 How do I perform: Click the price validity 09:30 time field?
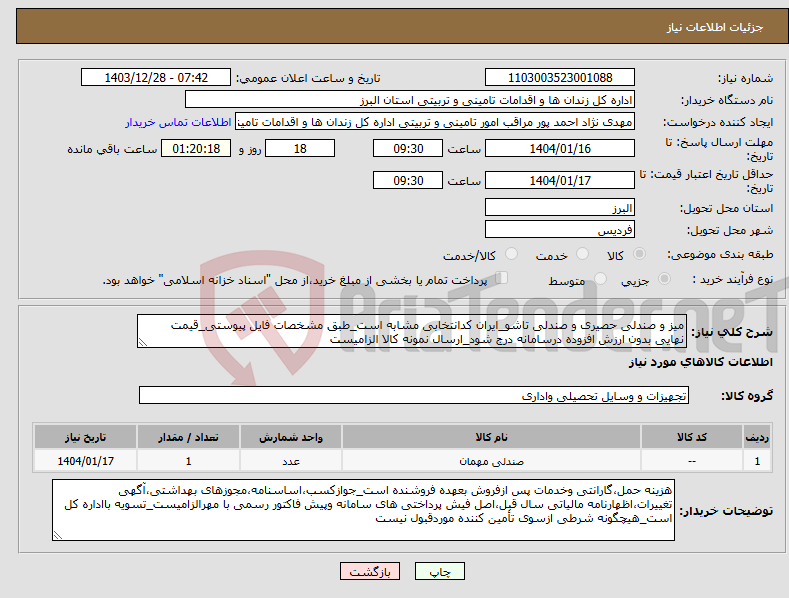(408, 180)
